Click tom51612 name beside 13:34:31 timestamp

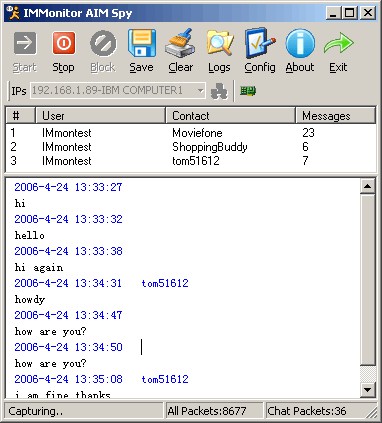click(165, 283)
